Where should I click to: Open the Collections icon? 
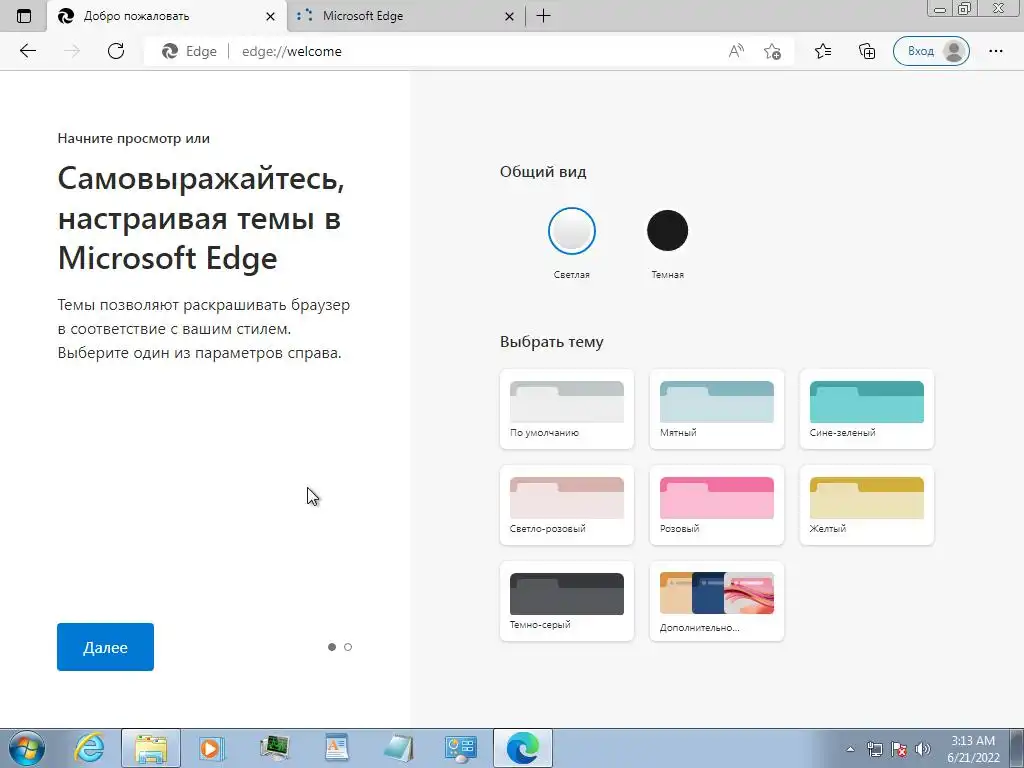click(x=867, y=51)
